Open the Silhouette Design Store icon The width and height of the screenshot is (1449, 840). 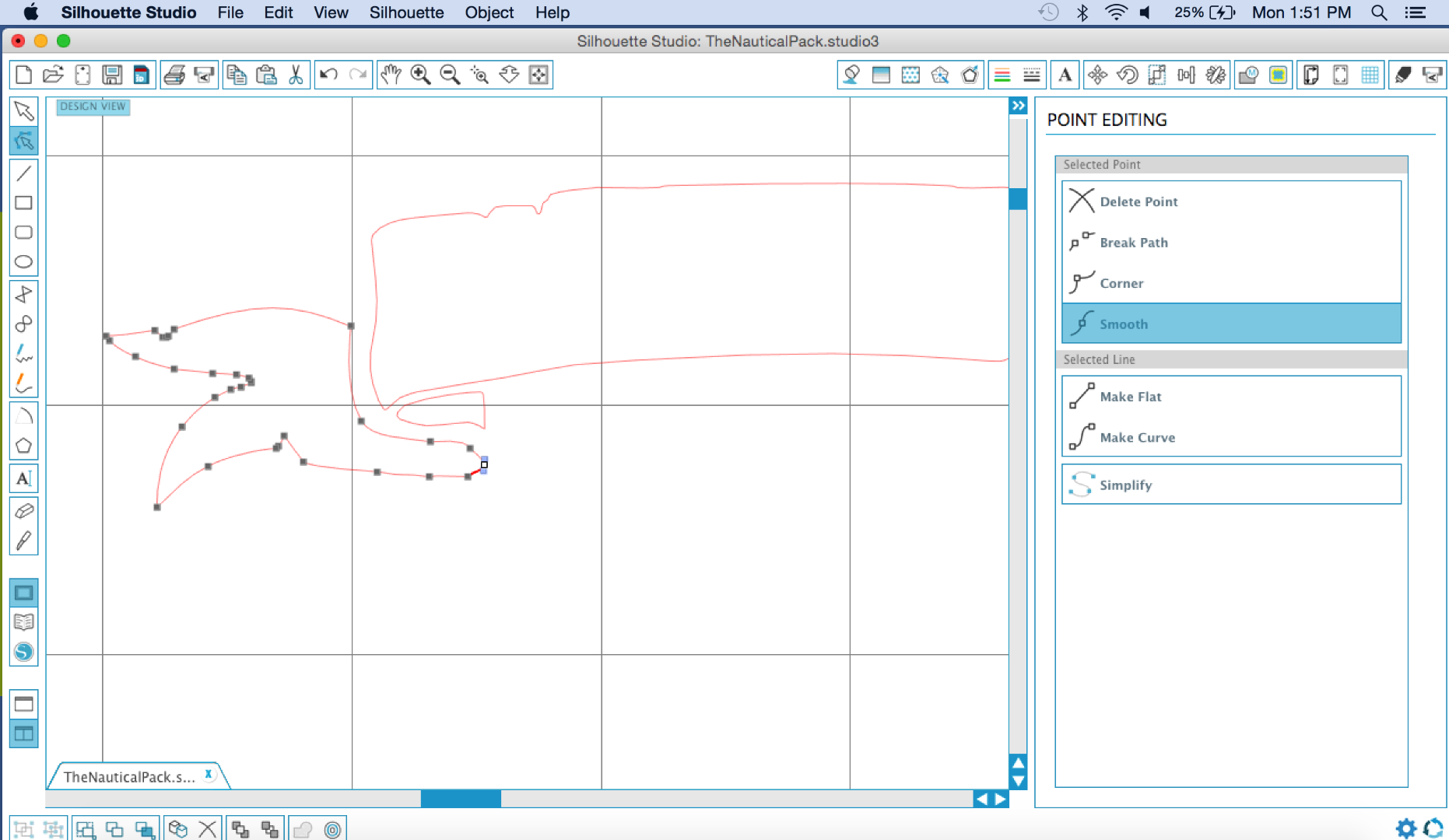[24, 652]
